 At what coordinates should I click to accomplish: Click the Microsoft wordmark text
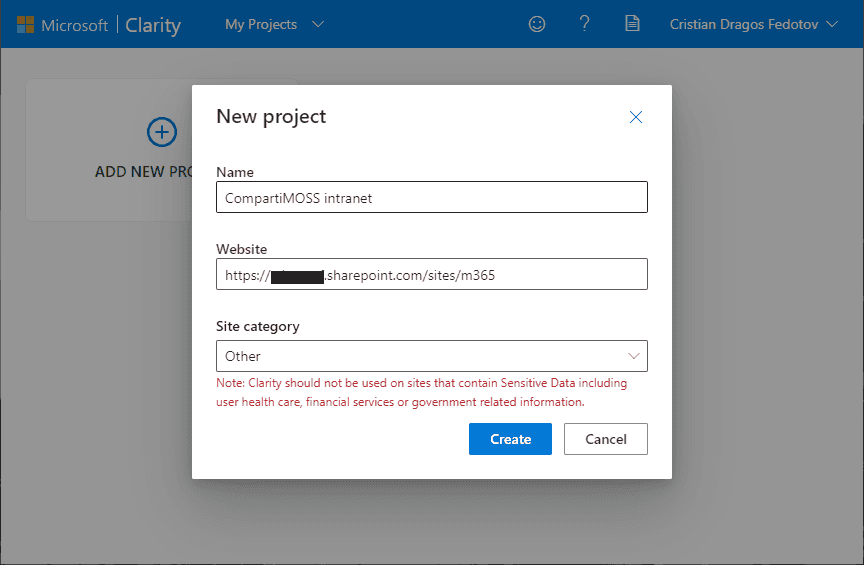point(74,25)
